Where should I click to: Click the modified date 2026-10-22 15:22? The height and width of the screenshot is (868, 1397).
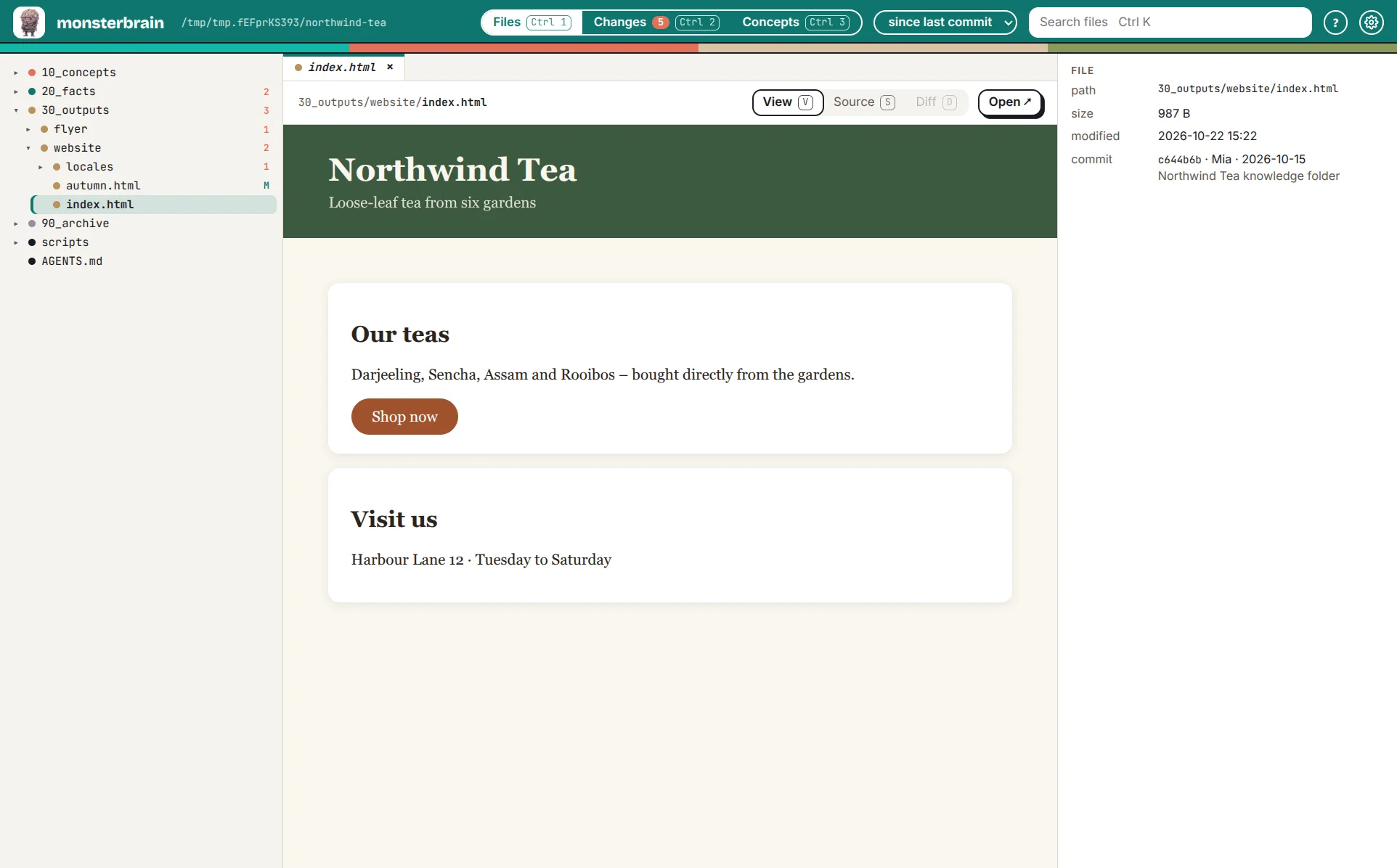pyautogui.click(x=1207, y=136)
